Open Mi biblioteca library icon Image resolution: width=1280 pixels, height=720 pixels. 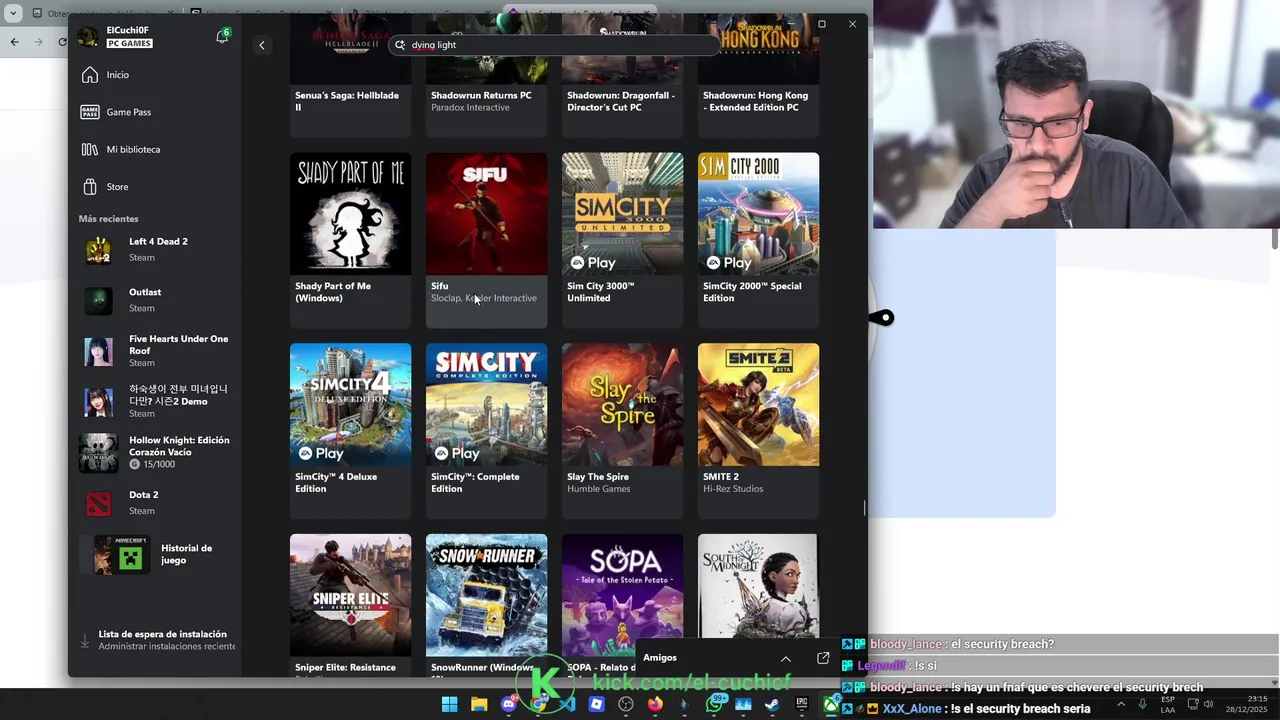(x=90, y=149)
